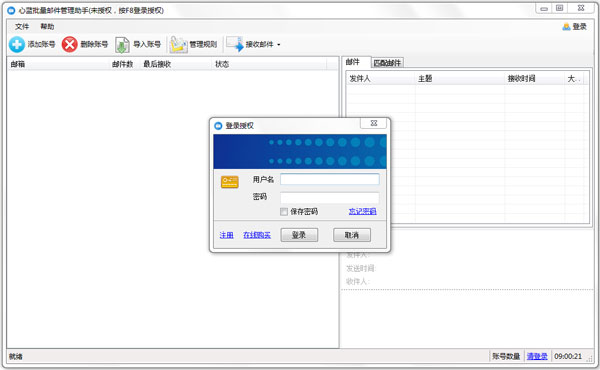Click the 接收邮件 receive mail icon
This screenshot has height=370, width=600.
pyautogui.click(x=235, y=44)
